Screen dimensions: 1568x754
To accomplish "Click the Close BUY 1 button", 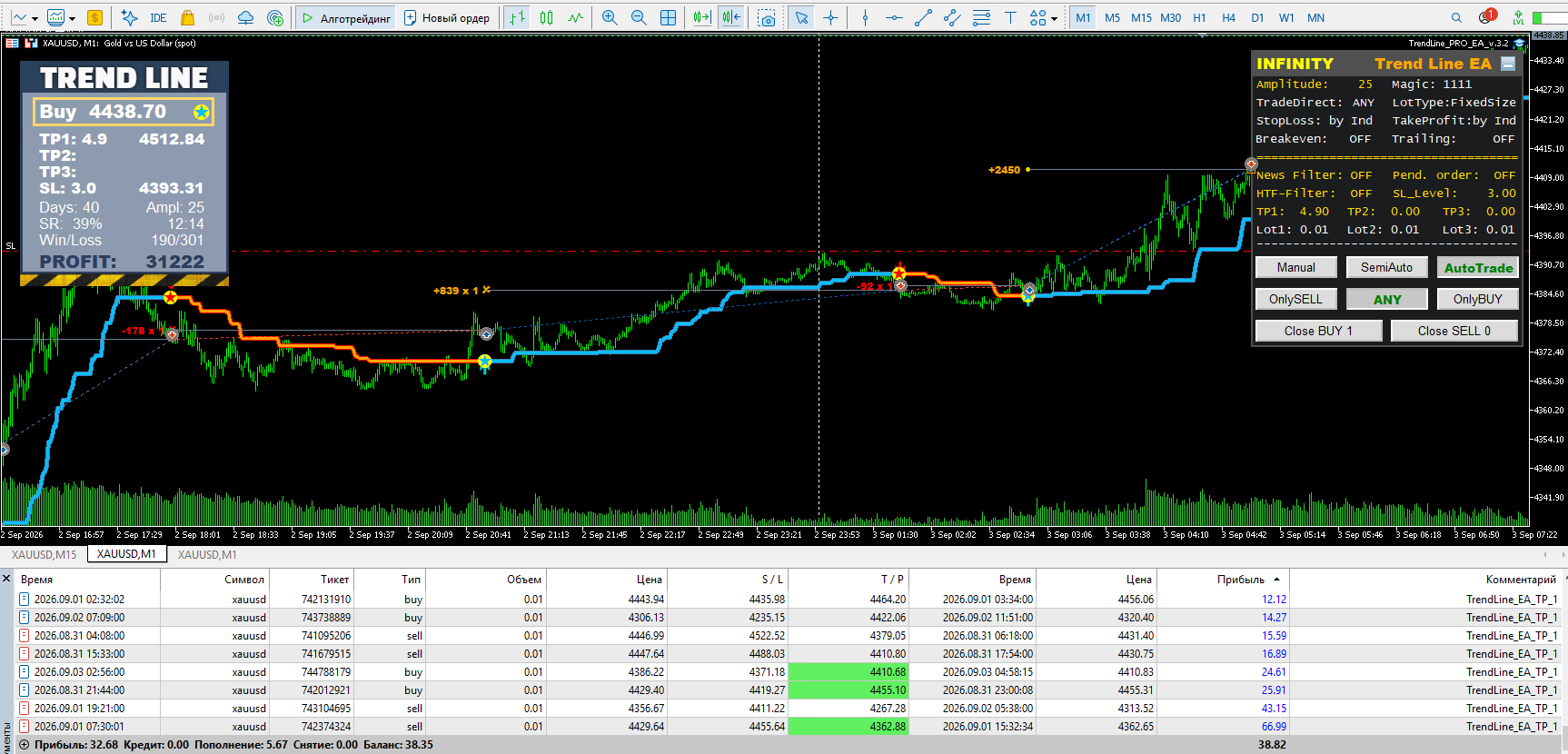I will tap(1318, 331).
